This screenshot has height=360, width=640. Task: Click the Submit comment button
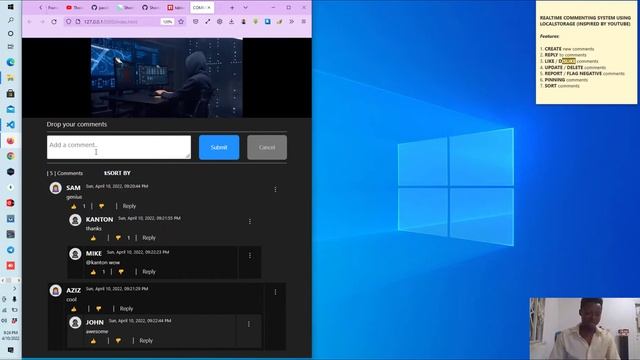(x=219, y=147)
